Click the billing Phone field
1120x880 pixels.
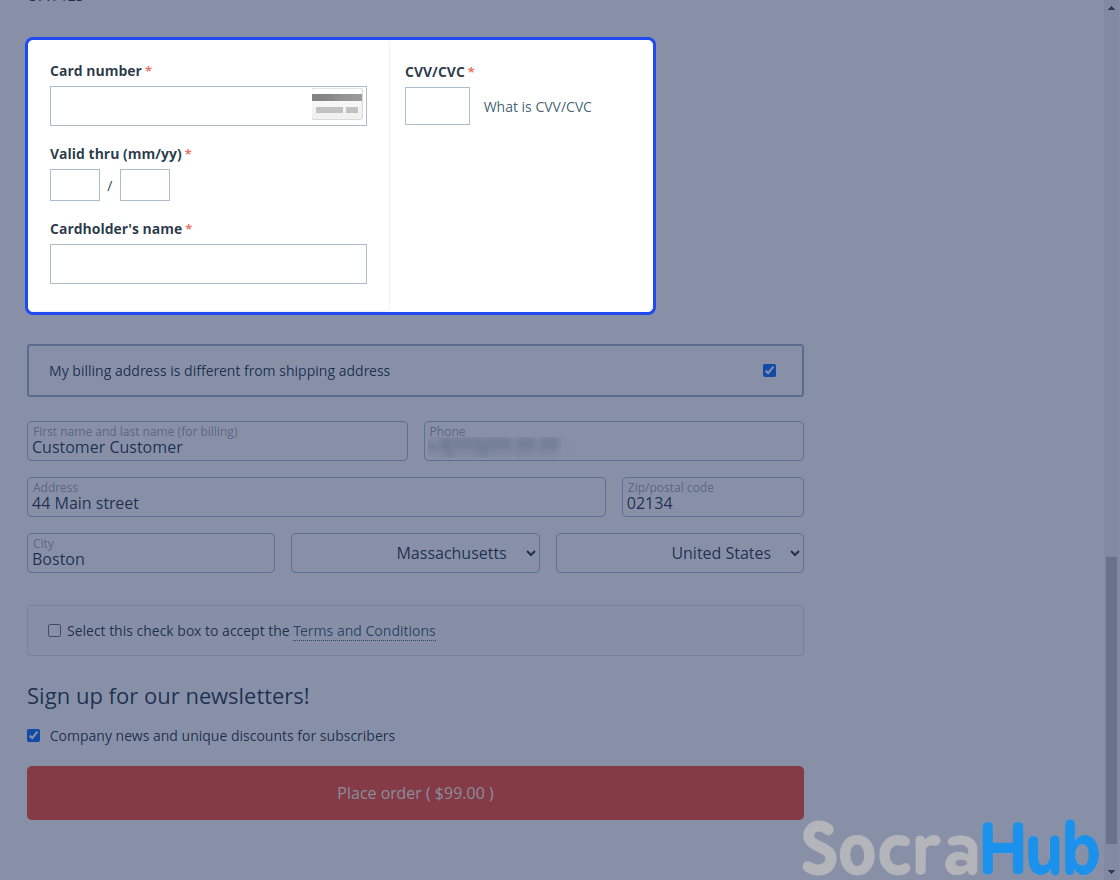613,442
